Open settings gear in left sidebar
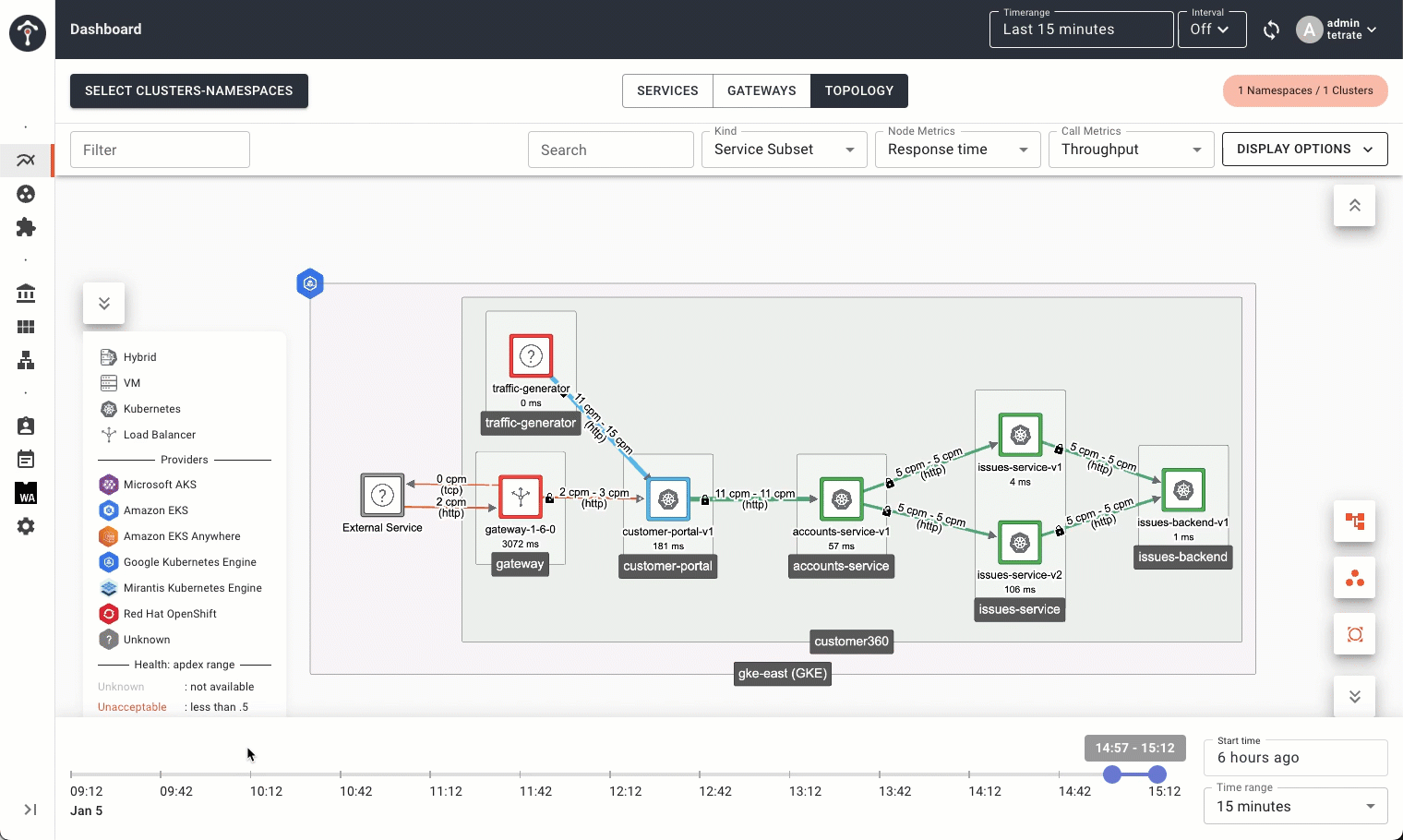 click(26, 526)
